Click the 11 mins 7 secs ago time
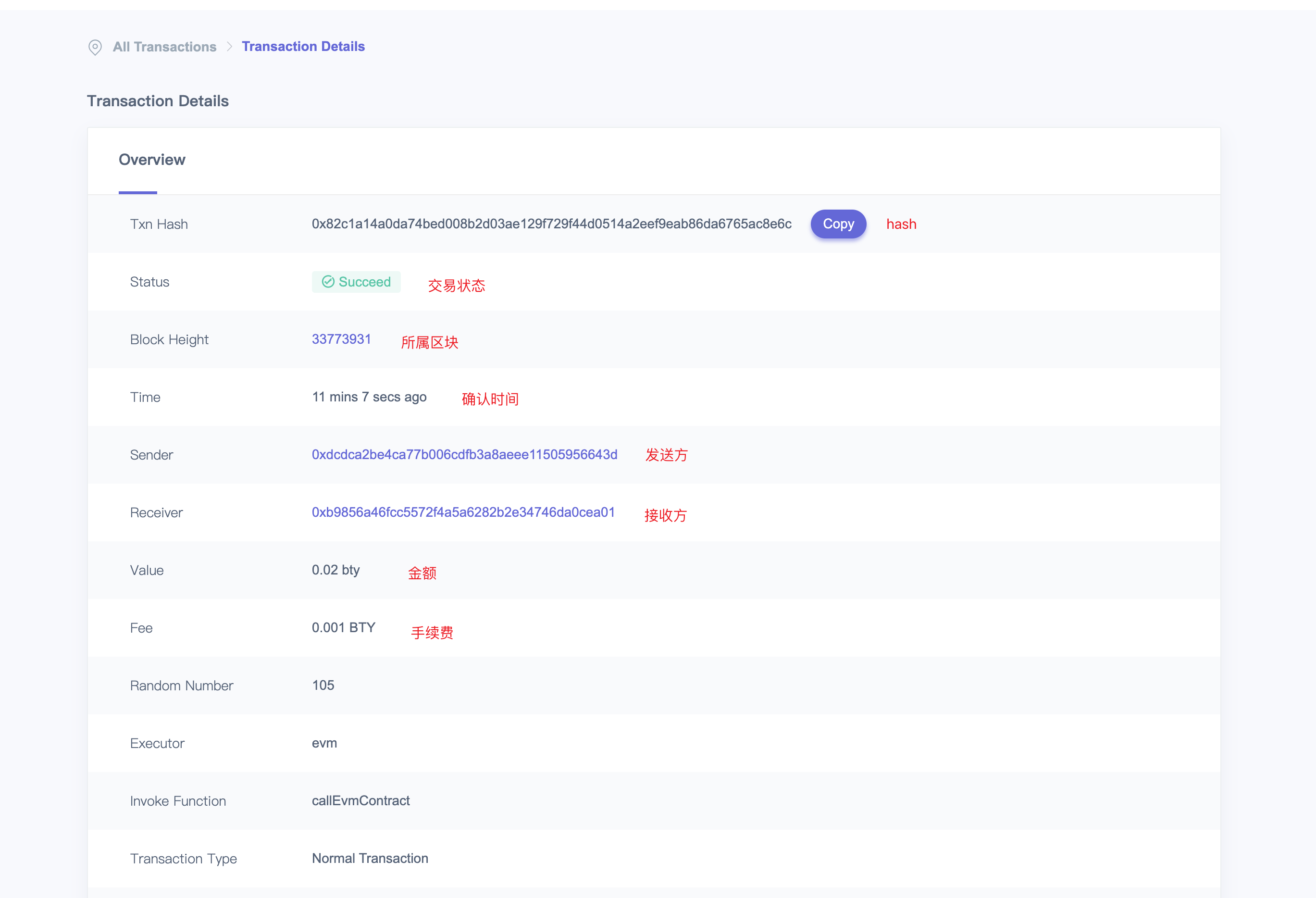This screenshot has height=898, width=1316. pos(369,398)
